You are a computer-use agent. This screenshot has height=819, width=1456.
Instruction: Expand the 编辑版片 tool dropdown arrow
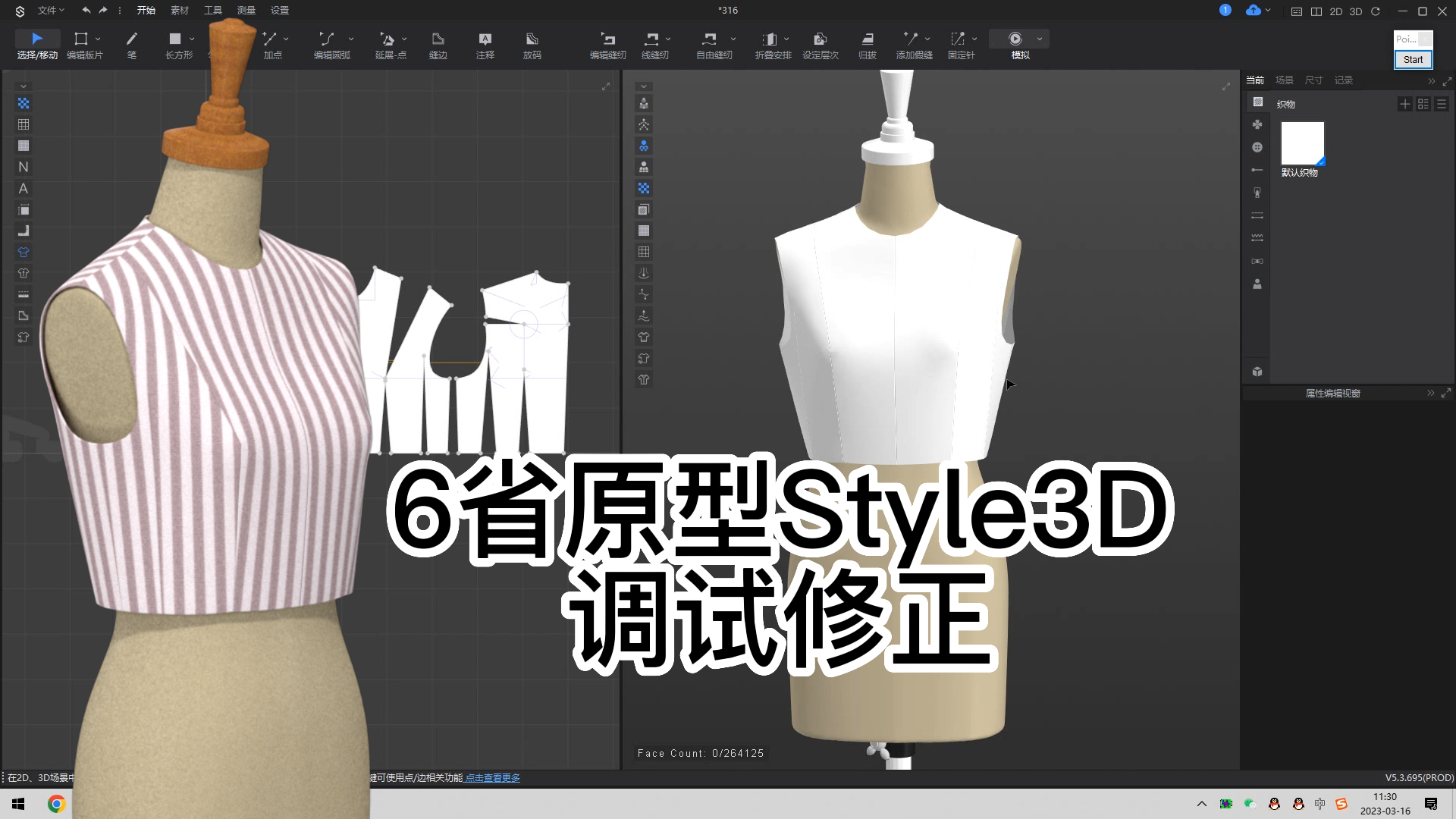pos(98,39)
